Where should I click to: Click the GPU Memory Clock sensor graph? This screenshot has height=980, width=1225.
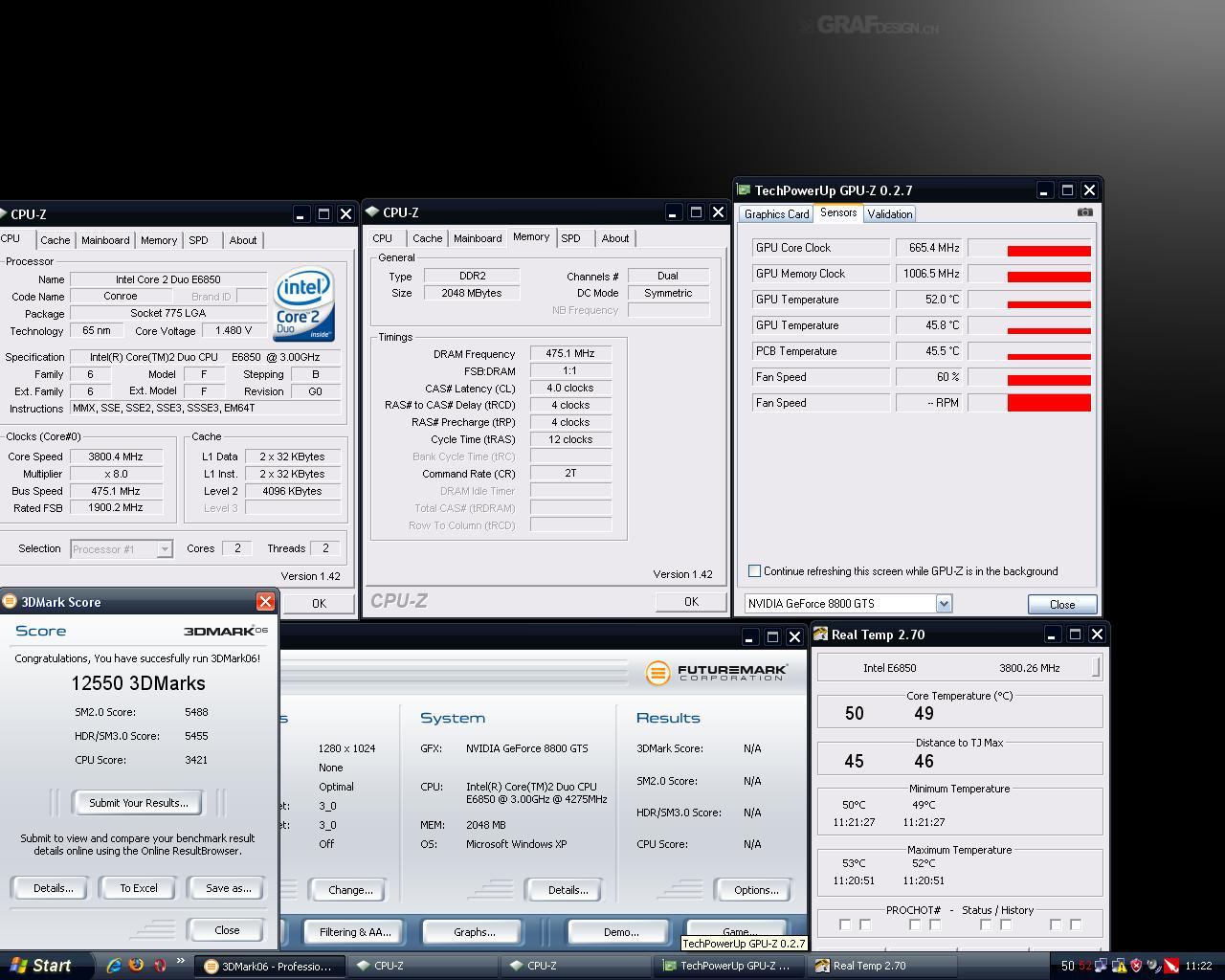pos(1030,273)
